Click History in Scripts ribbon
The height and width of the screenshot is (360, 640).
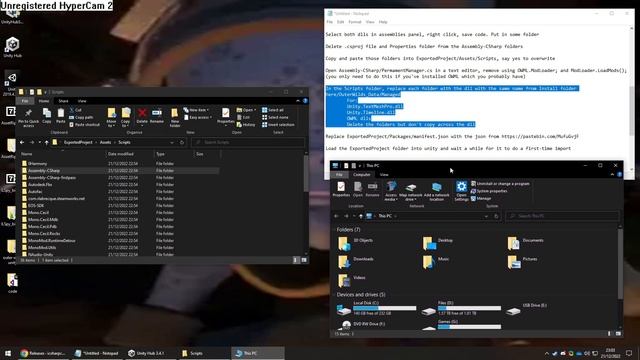point(246,124)
